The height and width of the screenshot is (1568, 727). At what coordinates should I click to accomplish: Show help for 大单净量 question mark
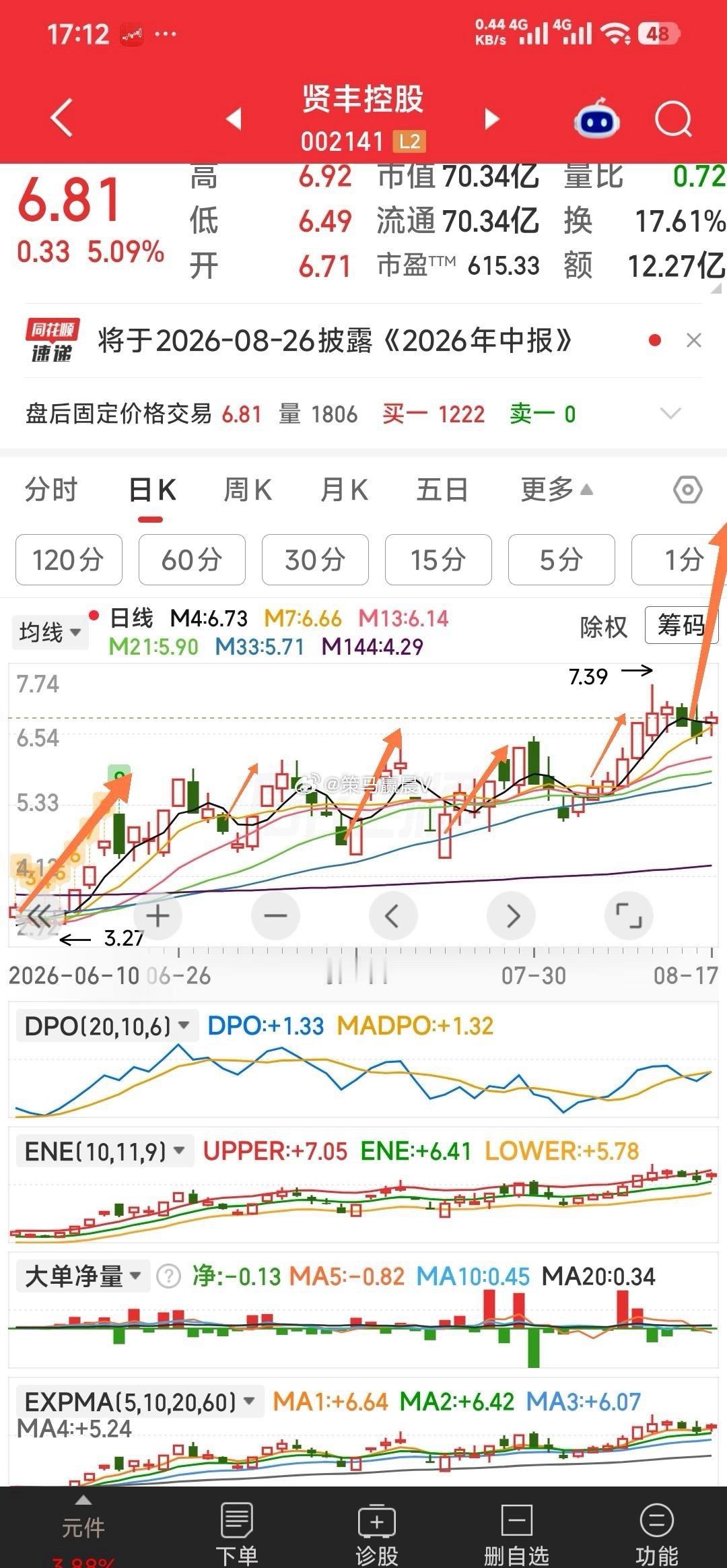[x=168, y=1276]
